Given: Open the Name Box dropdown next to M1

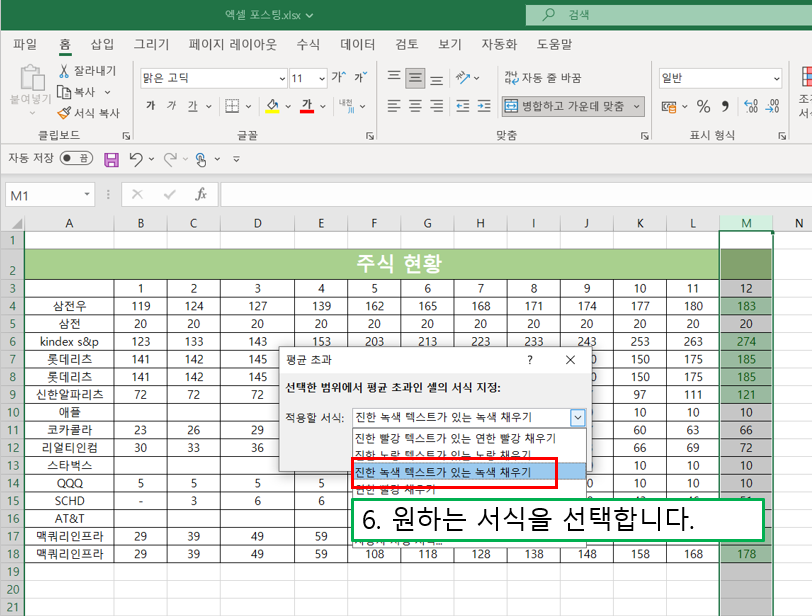Looking at the screenshot, I should [87, 195].
